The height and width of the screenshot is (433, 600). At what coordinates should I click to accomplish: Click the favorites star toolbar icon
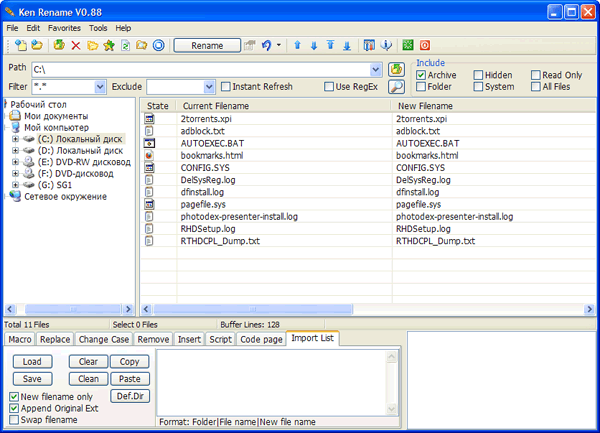point(109,46)
